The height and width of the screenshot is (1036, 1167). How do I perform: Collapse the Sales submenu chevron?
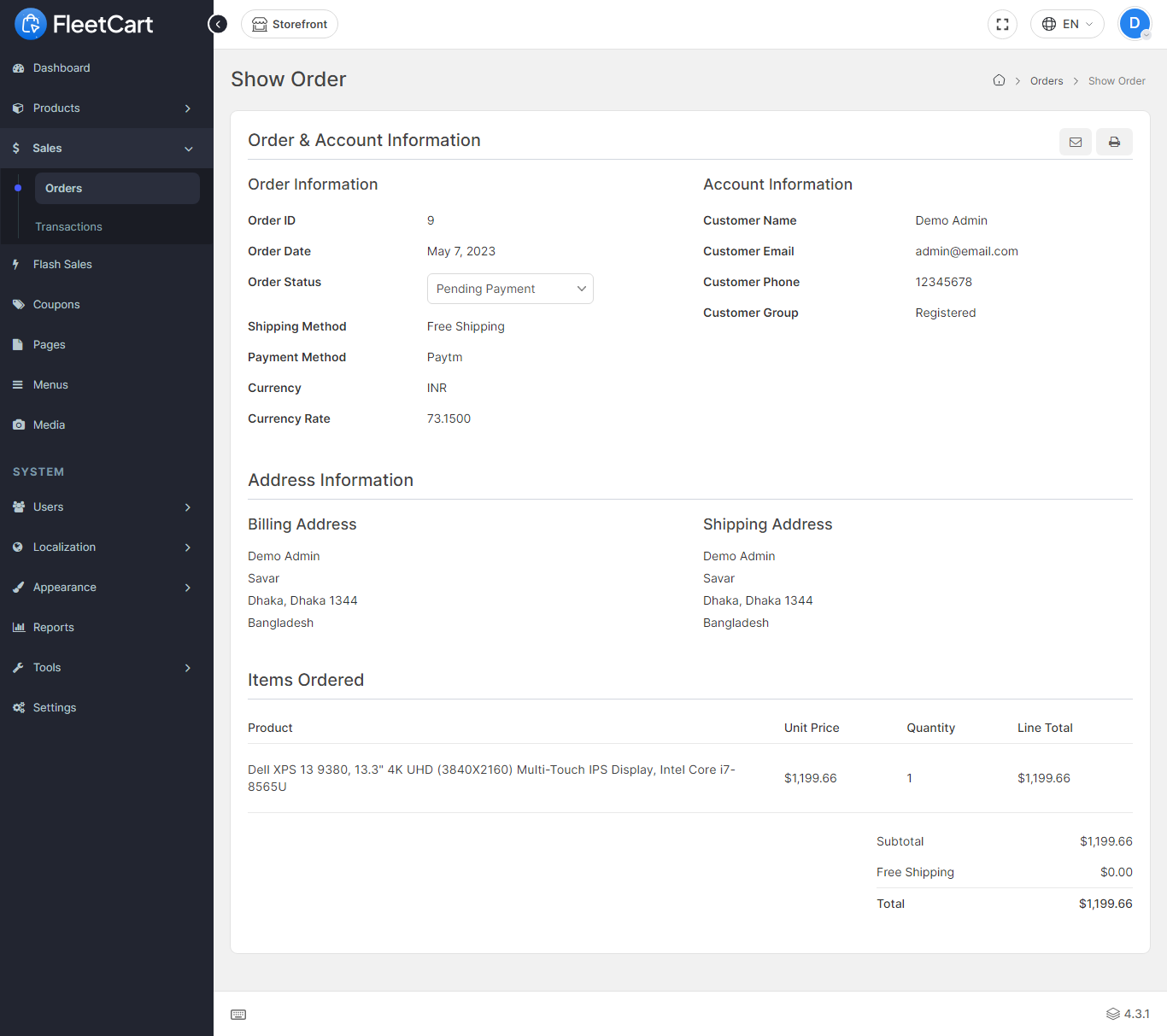[188, 149]
